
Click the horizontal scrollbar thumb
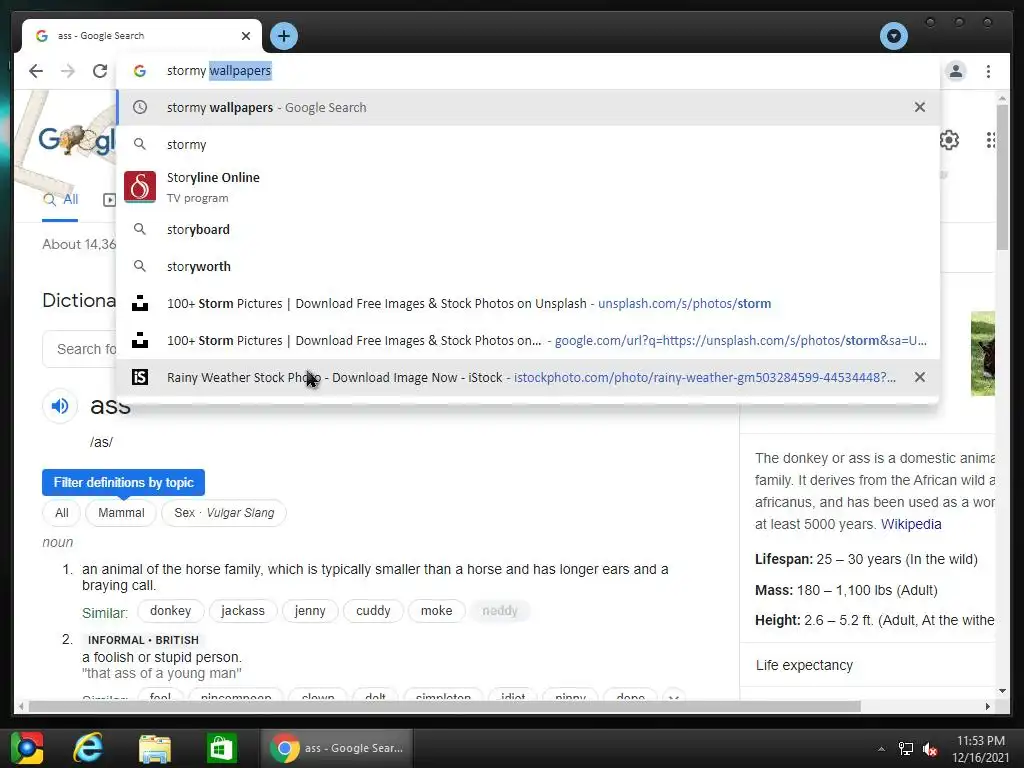(x=444, y=706)
